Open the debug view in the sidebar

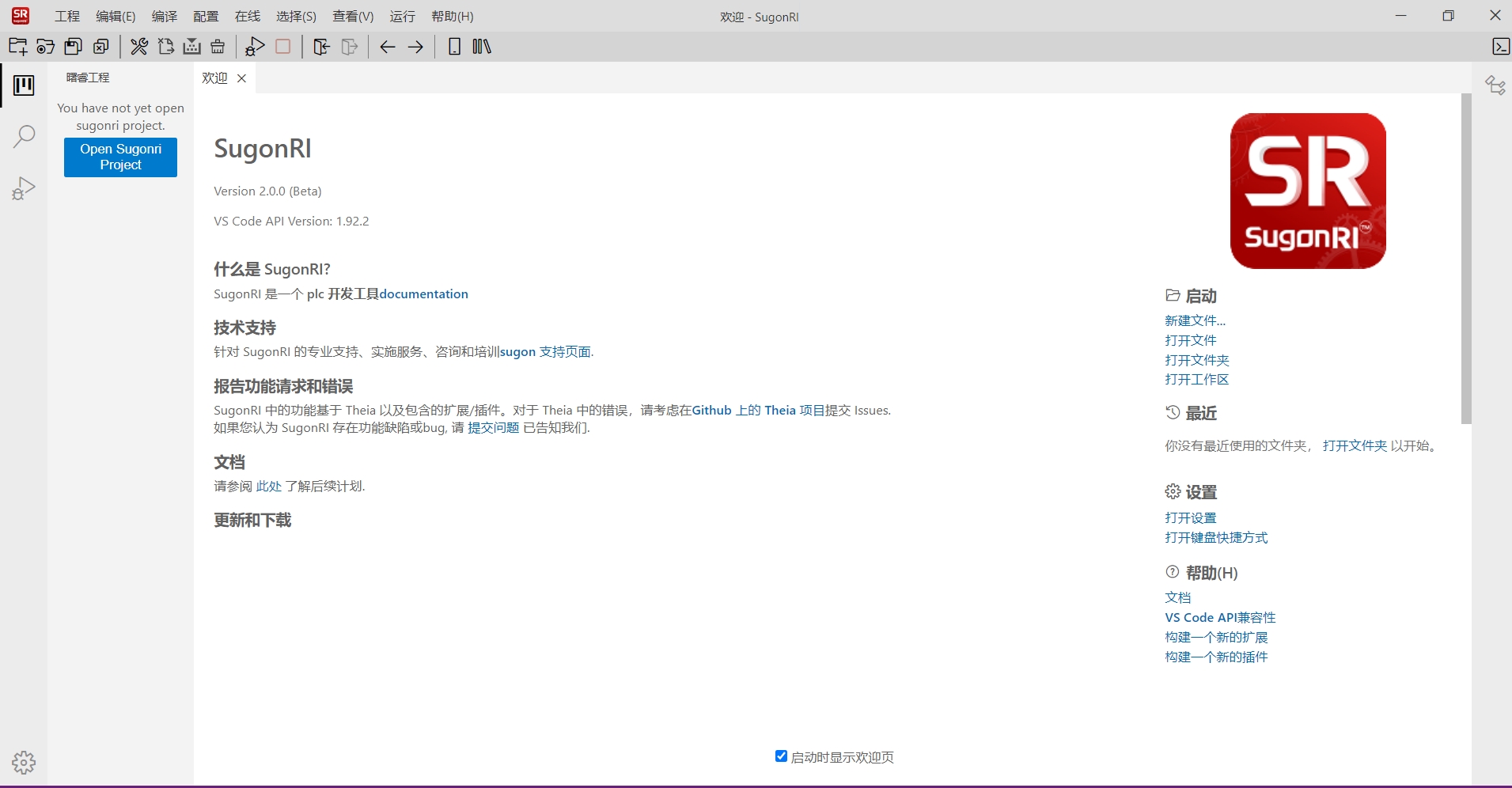pos(24,188)
